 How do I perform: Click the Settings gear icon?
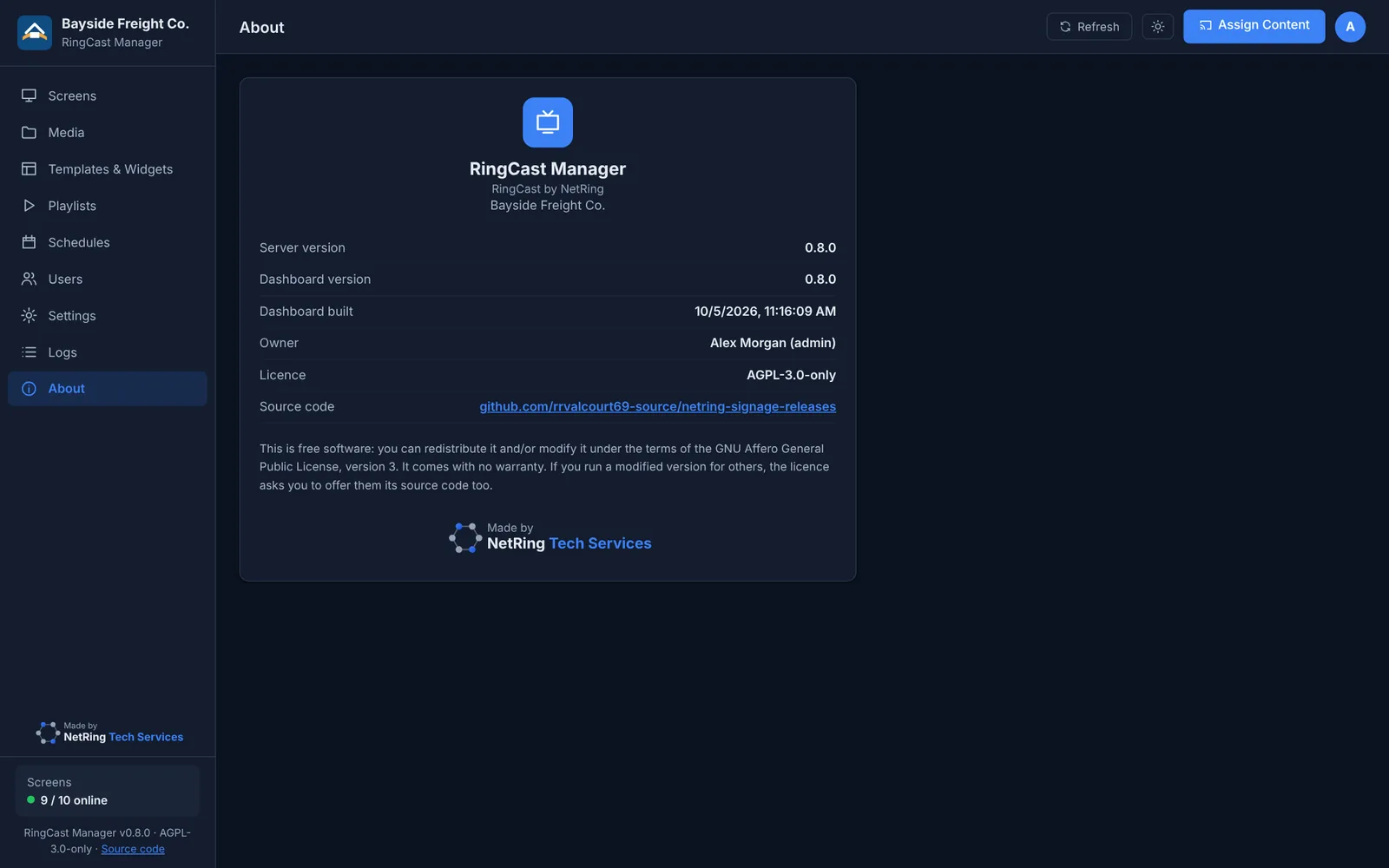pyautogui.click(x=29, y=315)
